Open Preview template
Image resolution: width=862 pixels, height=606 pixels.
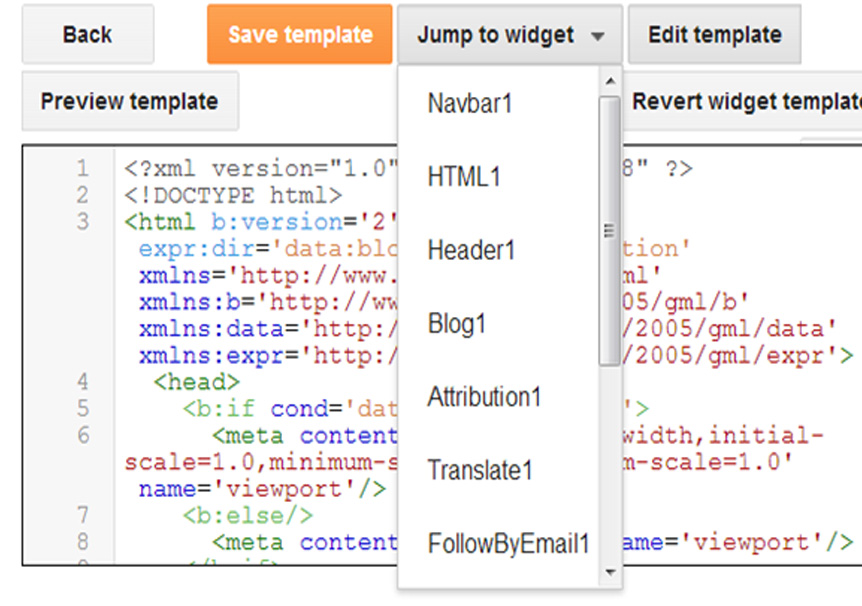pos(129,101)
